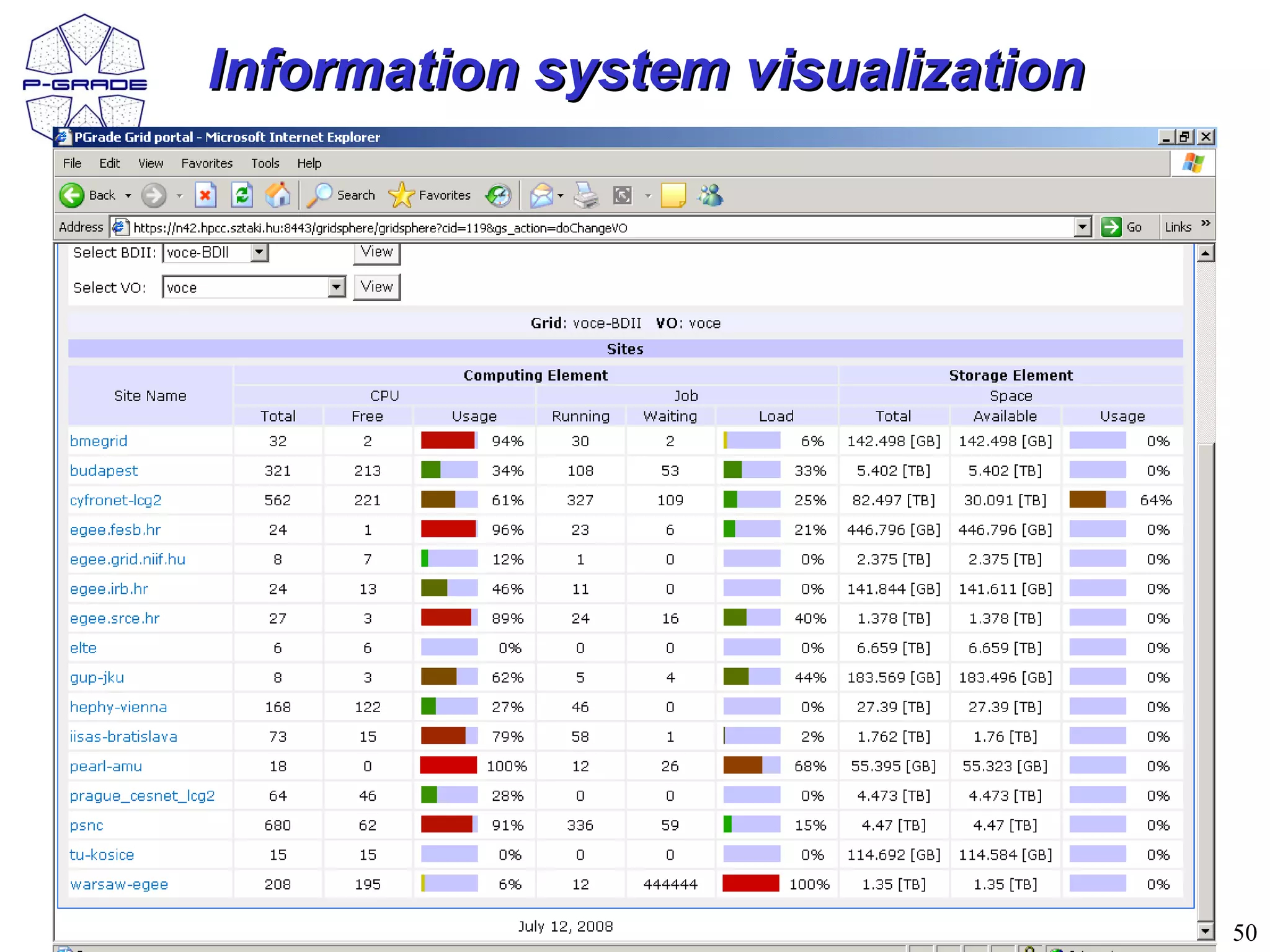Screen dimensions: 1270x952
Task: Click the cyfronet-lcg2 storage usage bar
Action: click(x=1098, y=499)
